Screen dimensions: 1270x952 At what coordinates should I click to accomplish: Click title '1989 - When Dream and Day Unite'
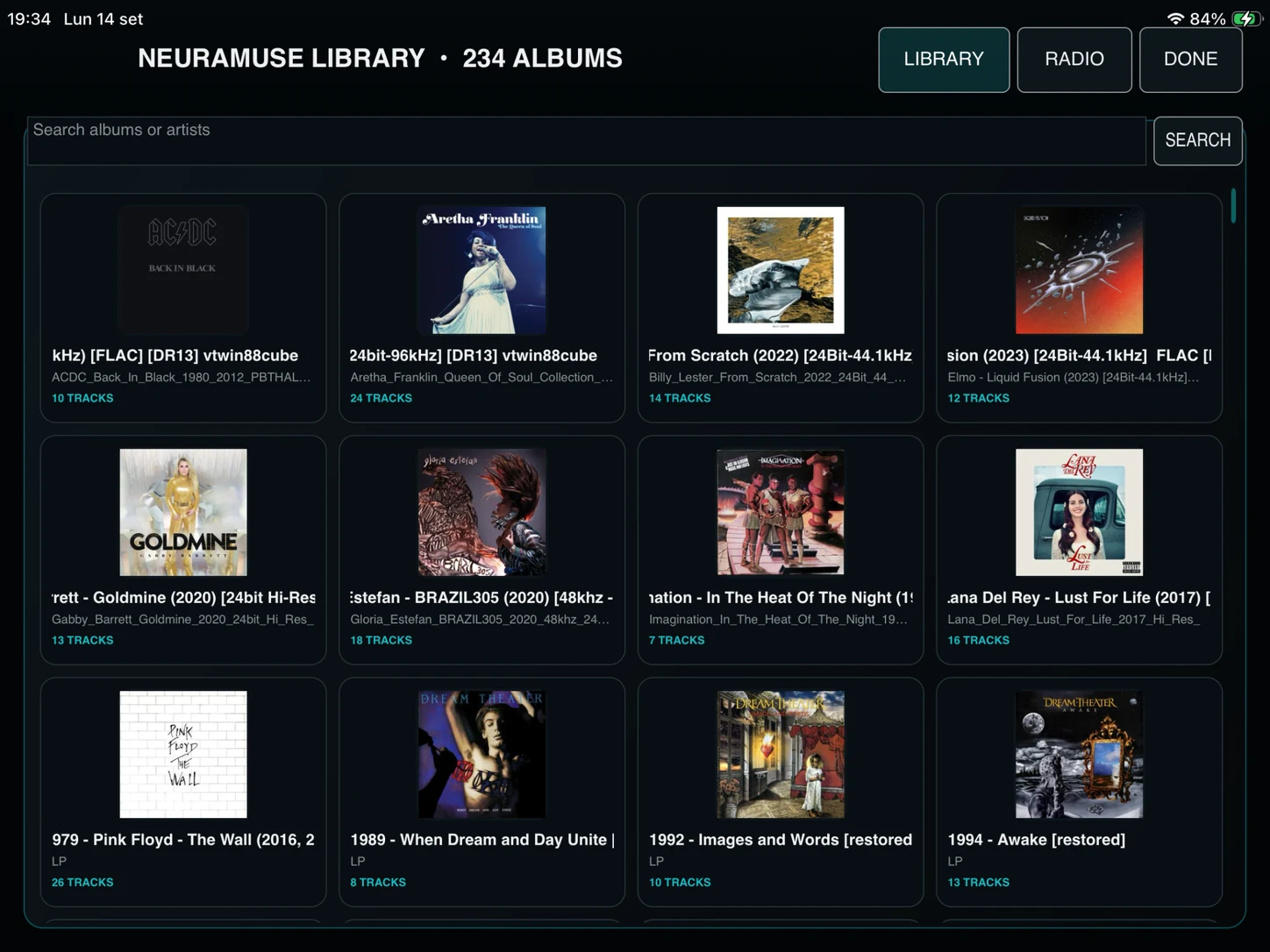click(479, 839)
